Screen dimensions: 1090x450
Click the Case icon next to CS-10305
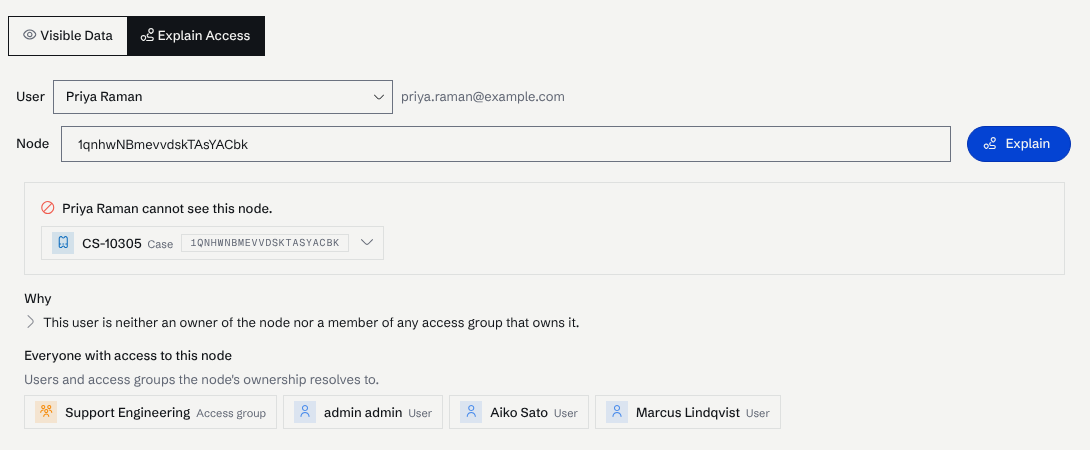pos(63,243)
